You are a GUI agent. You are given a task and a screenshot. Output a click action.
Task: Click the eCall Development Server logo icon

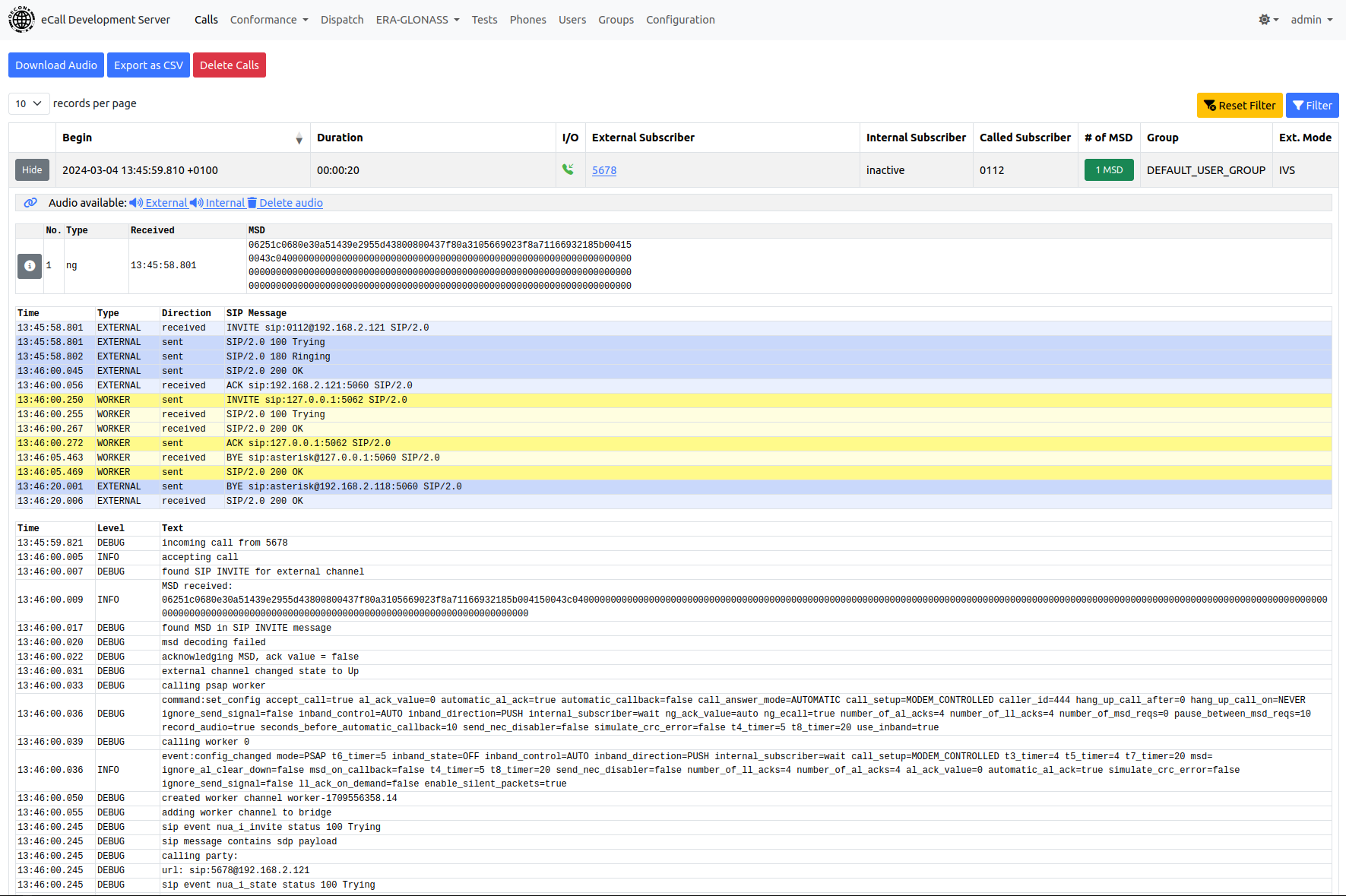point(21,19)
